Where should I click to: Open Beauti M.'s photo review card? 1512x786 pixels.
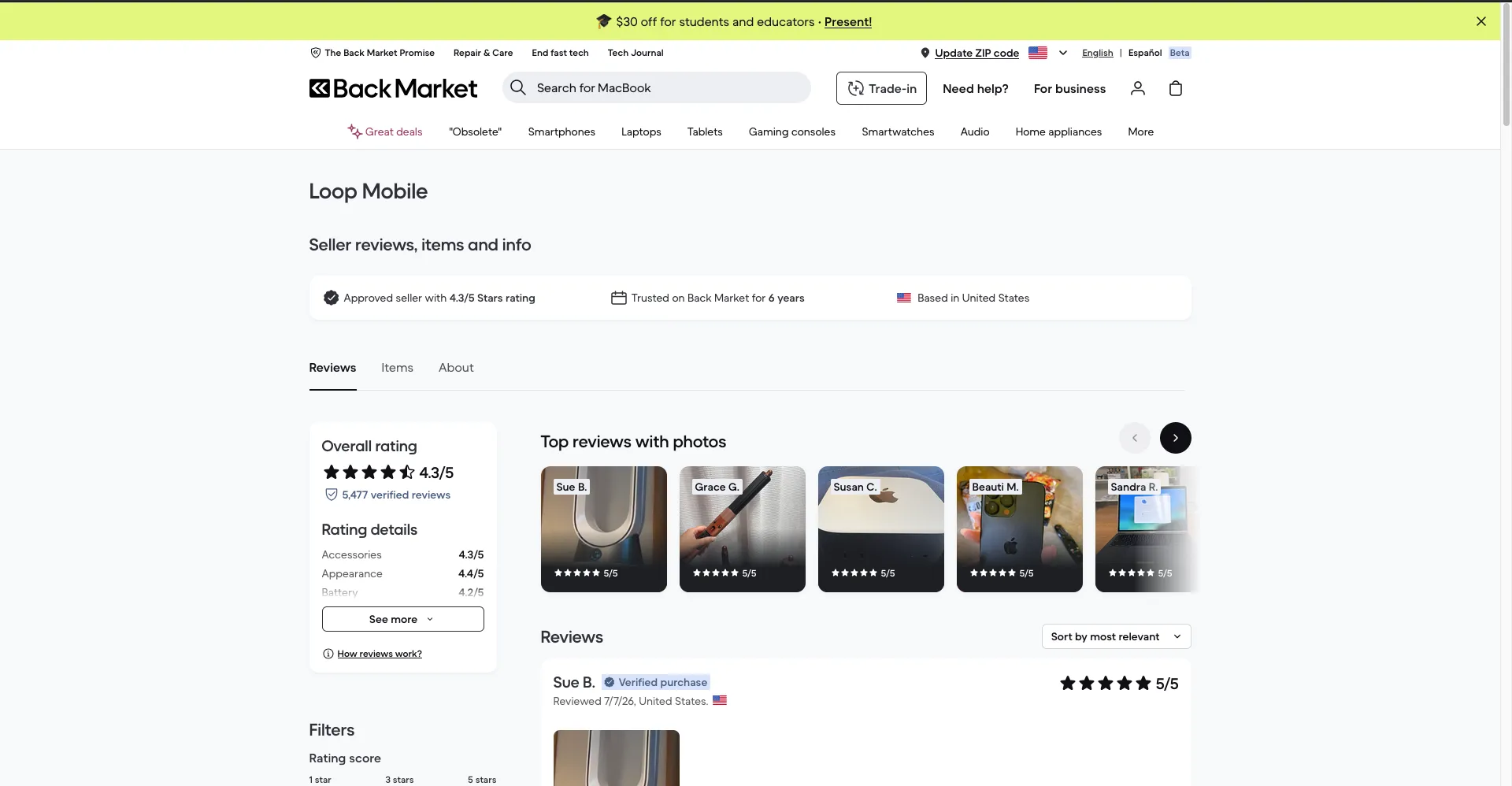coord(1020,529)
